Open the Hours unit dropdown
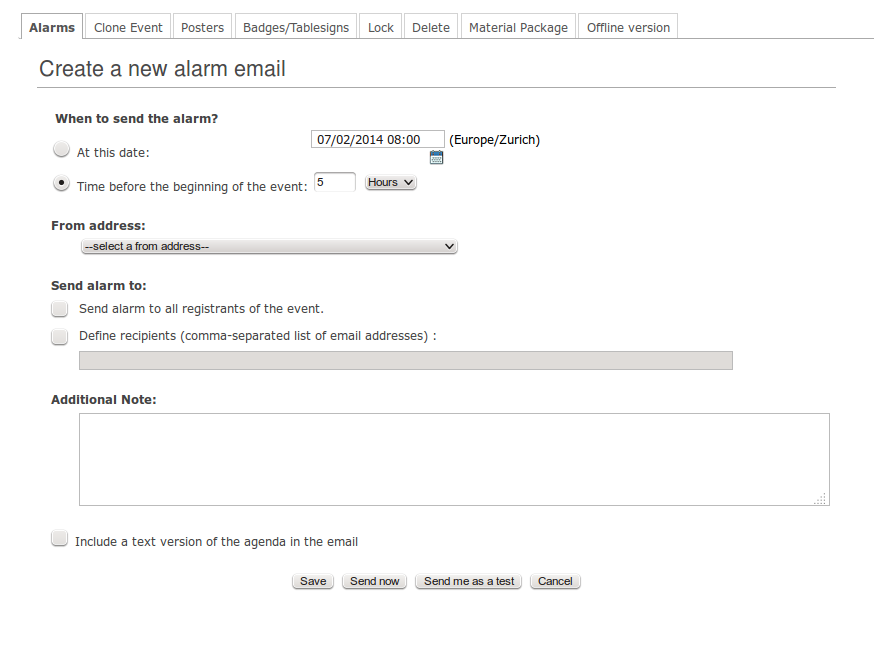 coord(391,183)
